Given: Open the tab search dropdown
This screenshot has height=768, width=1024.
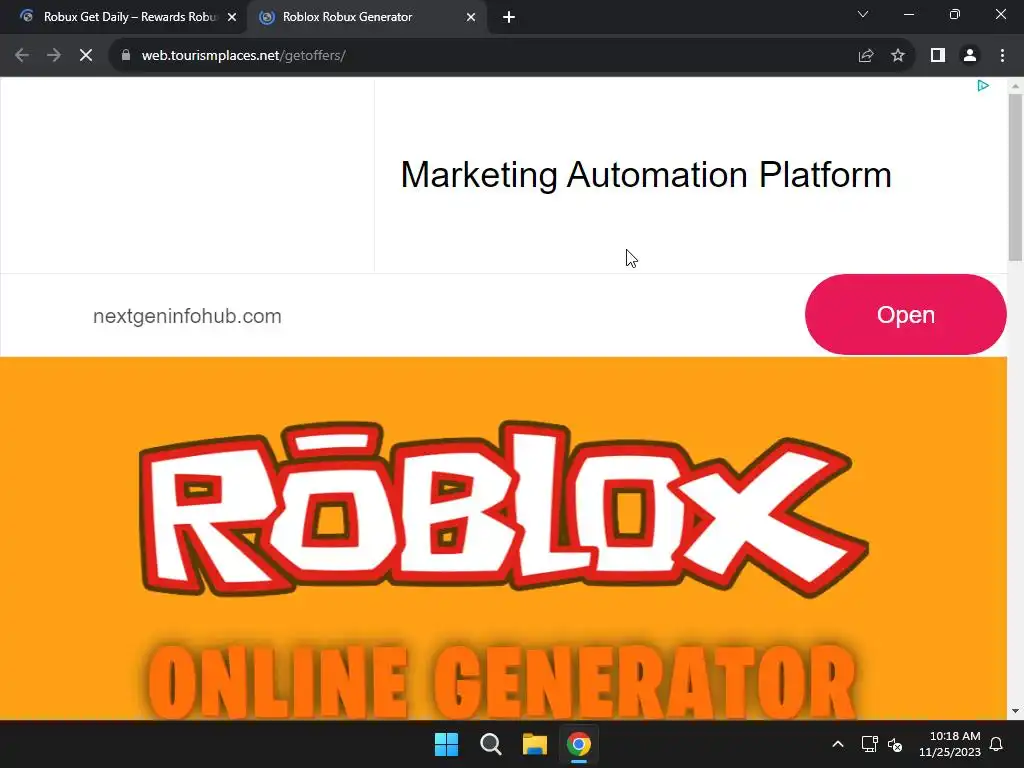Looking at the screenshot, I should (863, 14).
